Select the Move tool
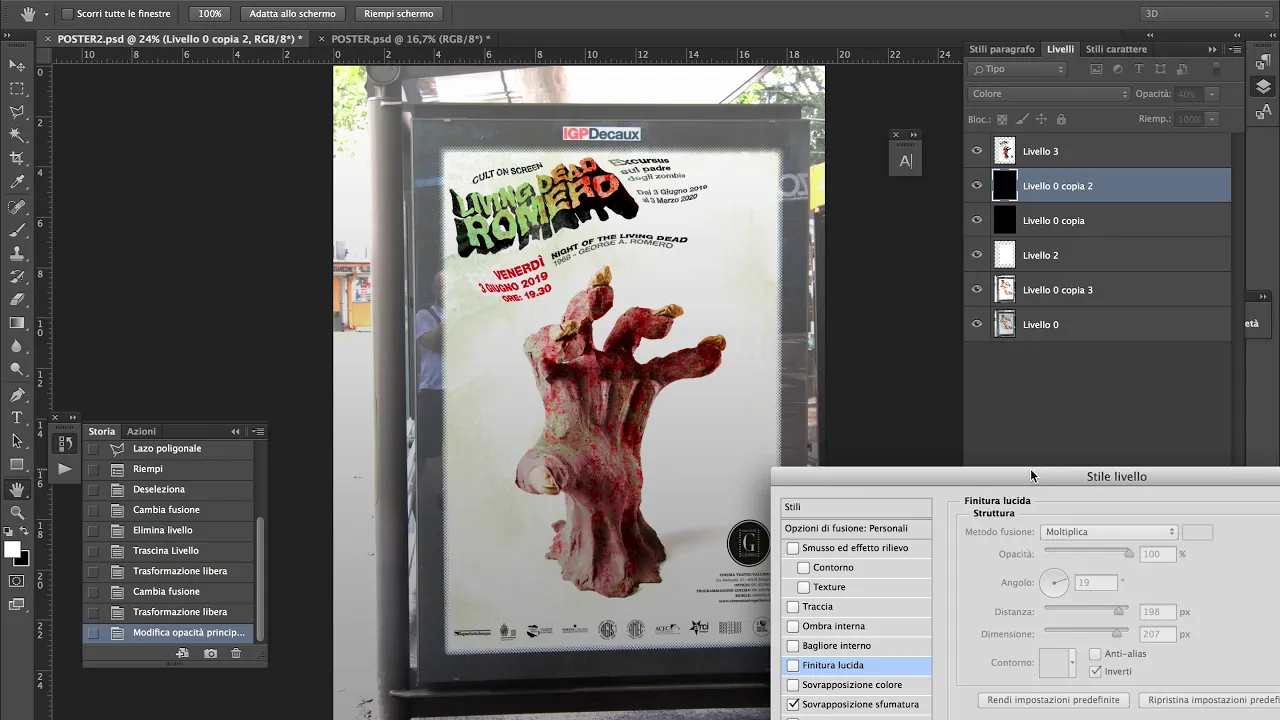 pyautogui.click(x=17, y=65)
